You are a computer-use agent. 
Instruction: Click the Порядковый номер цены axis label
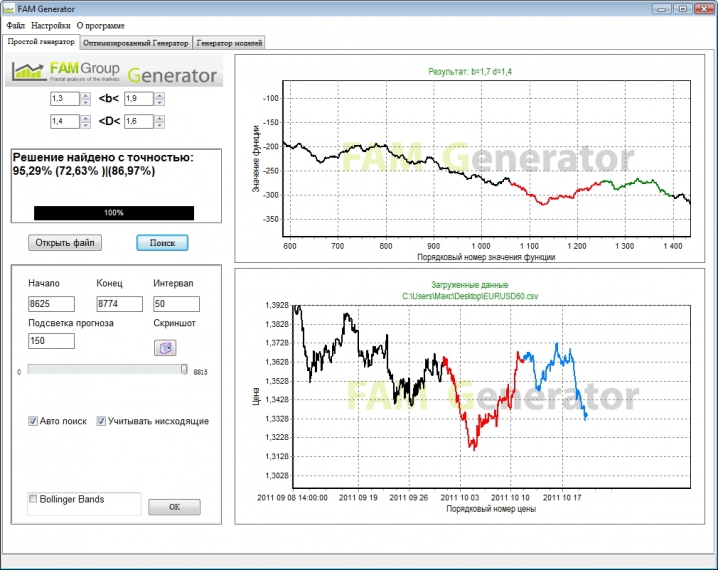point(491,509)
